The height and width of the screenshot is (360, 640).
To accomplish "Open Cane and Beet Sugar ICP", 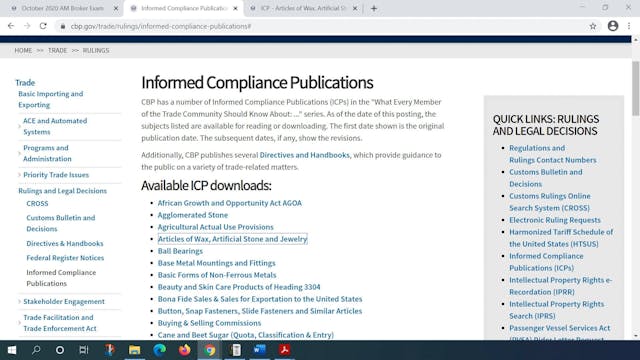I will pos(246,335).
